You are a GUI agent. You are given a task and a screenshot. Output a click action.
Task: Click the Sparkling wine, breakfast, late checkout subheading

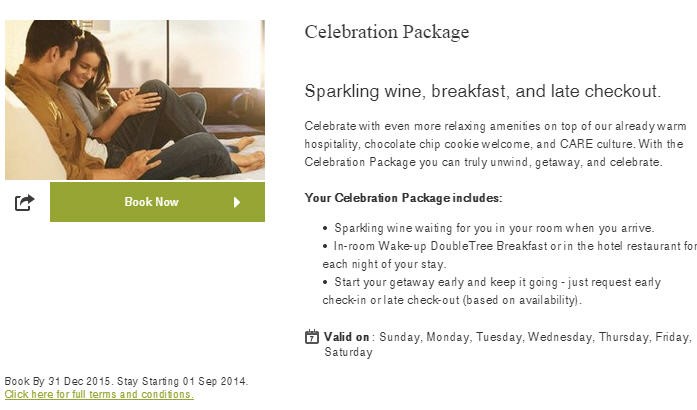click(483, 91)
